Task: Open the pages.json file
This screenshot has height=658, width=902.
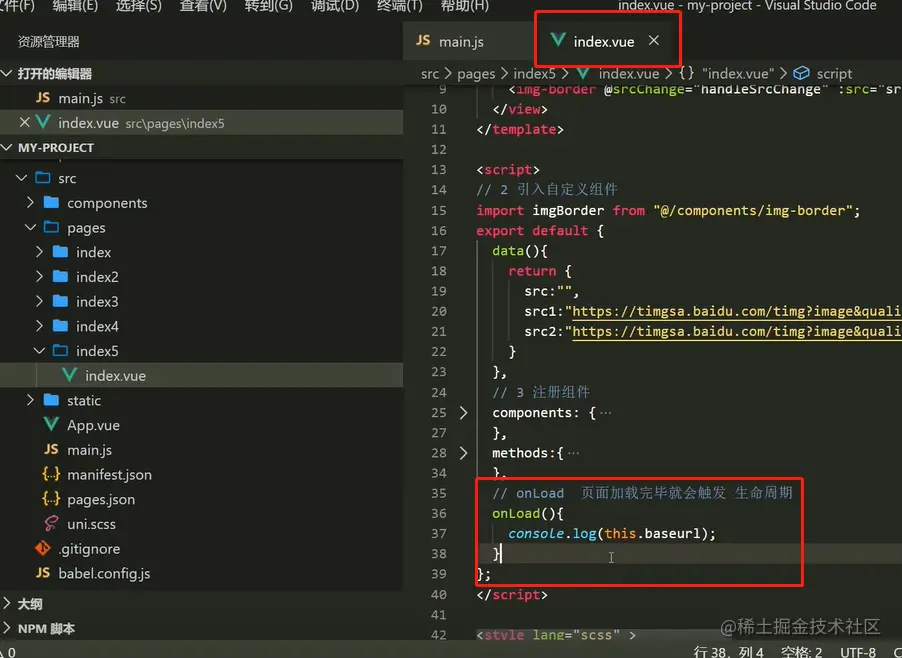Action: pos(201,499)
